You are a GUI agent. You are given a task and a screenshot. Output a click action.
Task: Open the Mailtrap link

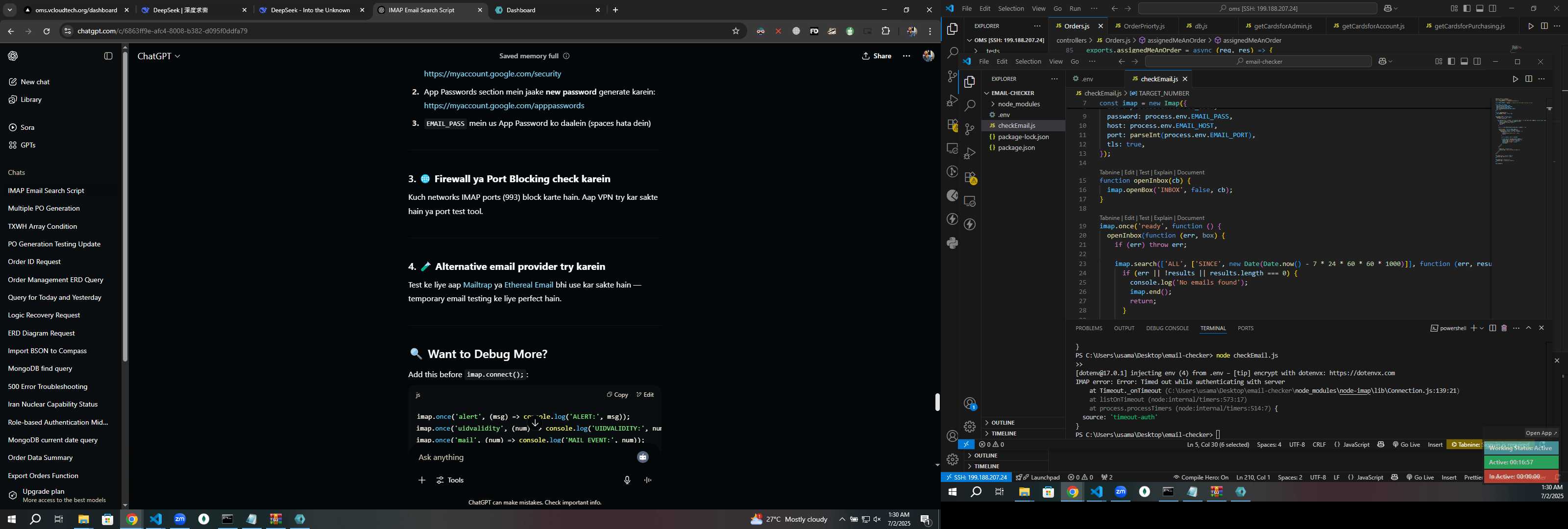pyautogui.click(x=477, y=285)
